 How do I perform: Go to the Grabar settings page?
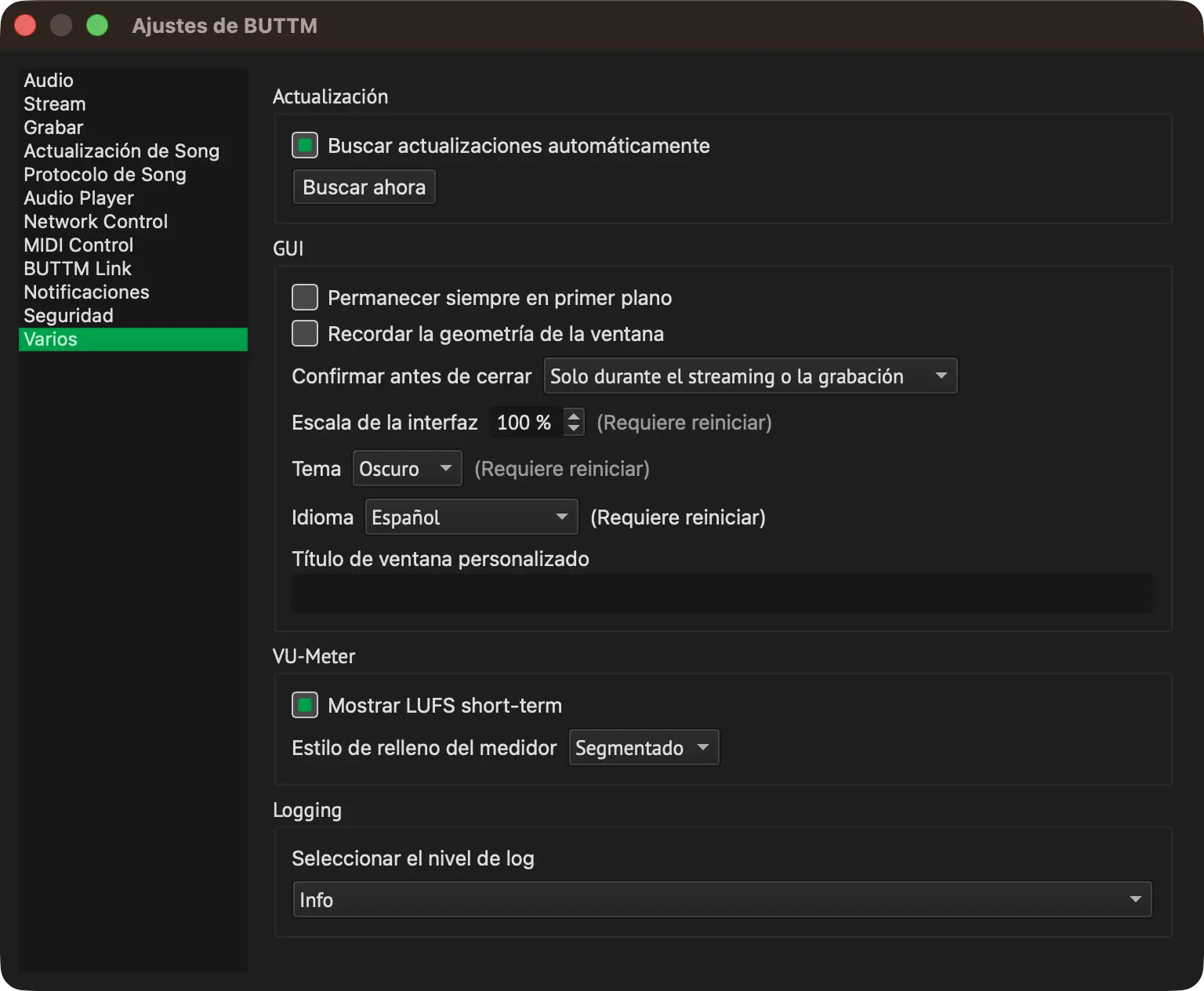(133, 128)
